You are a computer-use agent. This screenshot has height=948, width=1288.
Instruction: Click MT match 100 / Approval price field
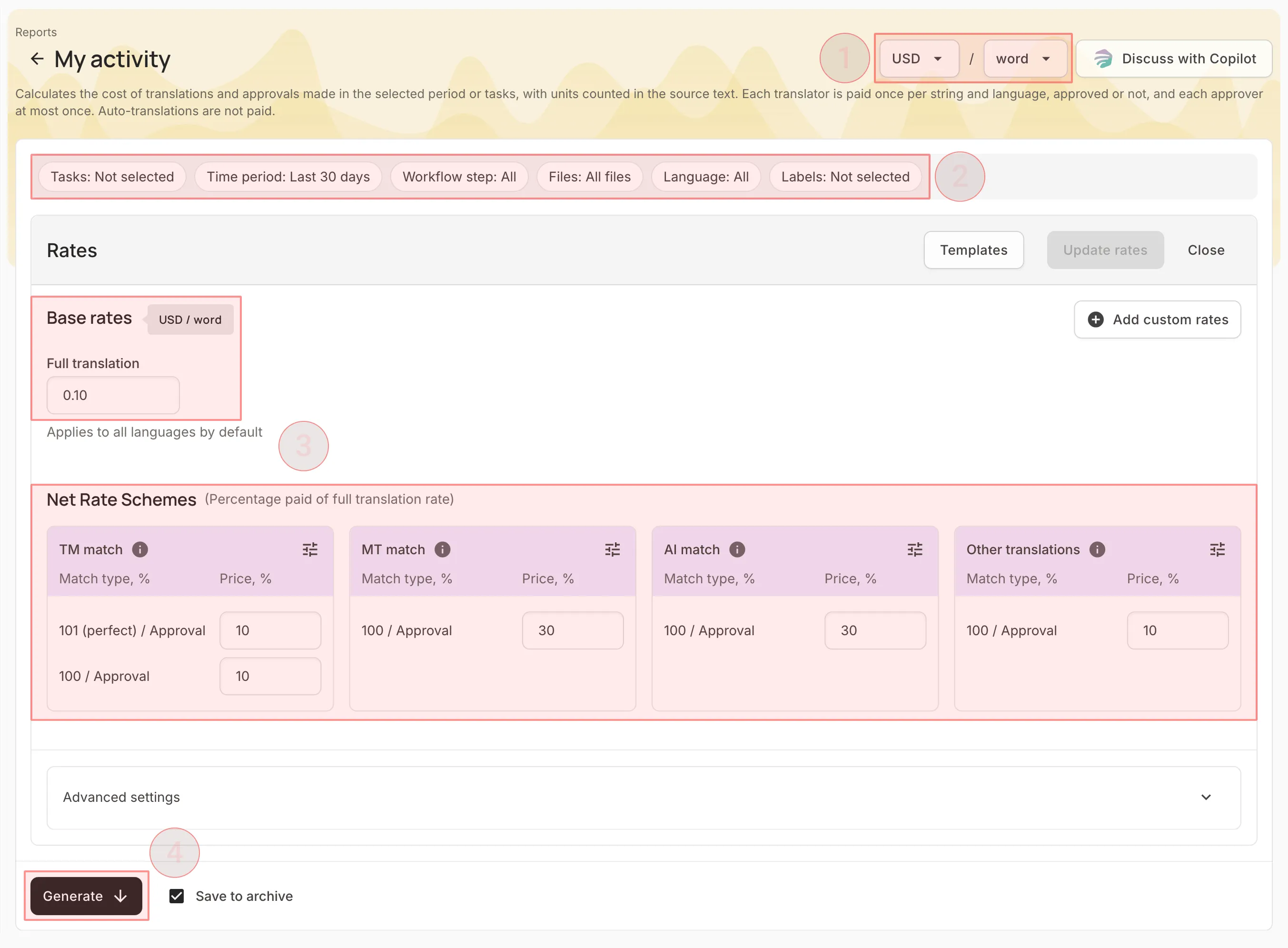pyautogui.click(x=573, y=630)
